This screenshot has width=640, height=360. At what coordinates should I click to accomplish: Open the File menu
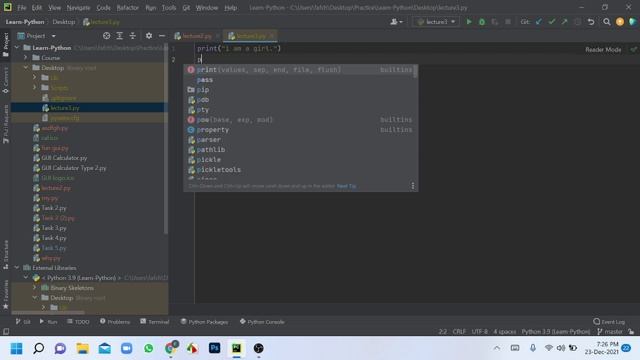click(x=21, y=8)
